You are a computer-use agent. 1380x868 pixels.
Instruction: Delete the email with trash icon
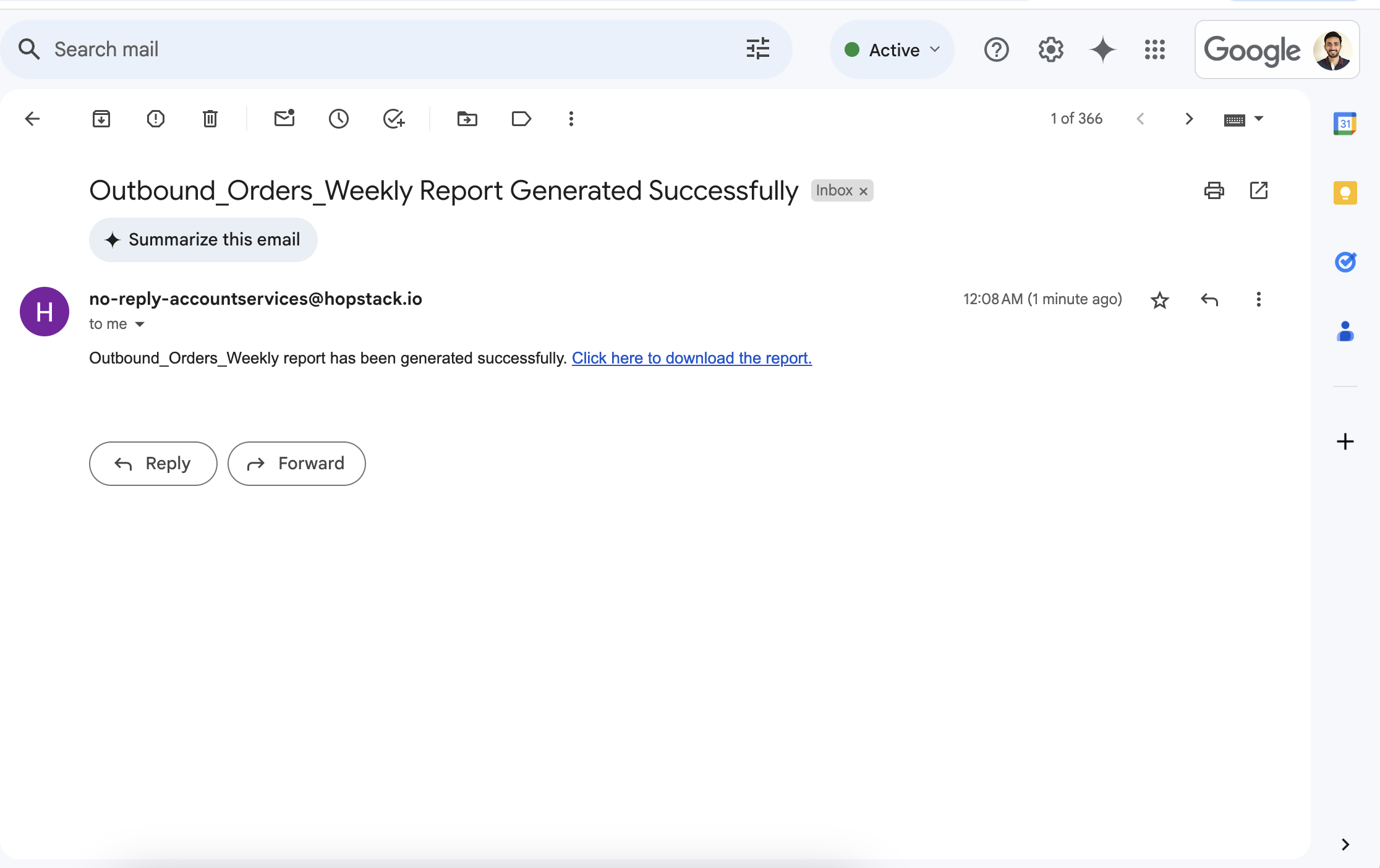[210, 119]
